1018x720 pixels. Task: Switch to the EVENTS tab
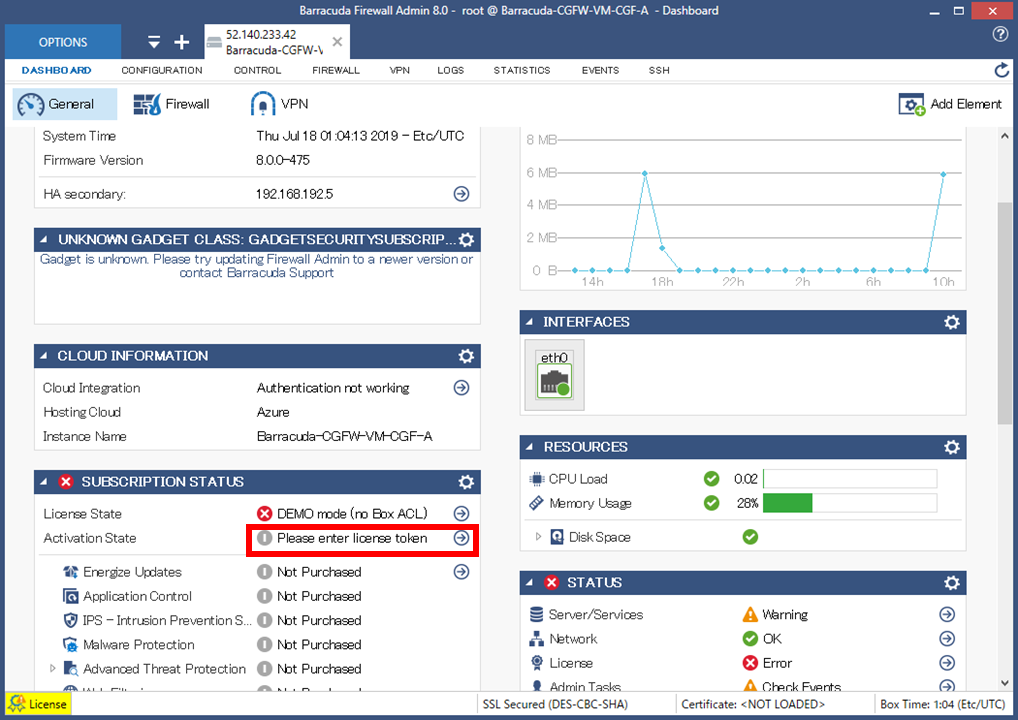601,70
